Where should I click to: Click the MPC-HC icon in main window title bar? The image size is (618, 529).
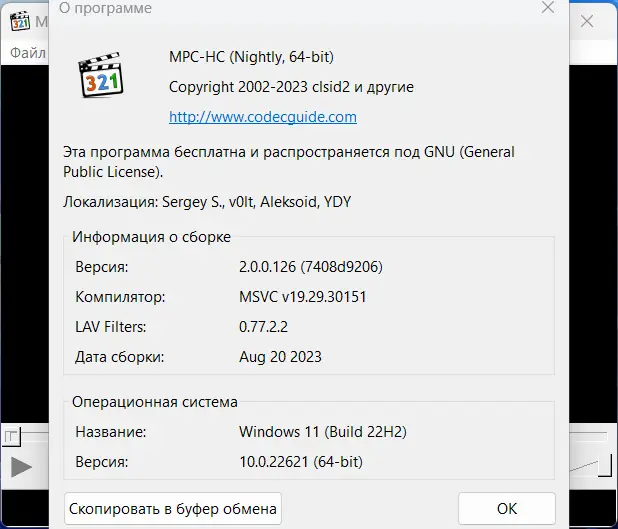pos(16,19)
